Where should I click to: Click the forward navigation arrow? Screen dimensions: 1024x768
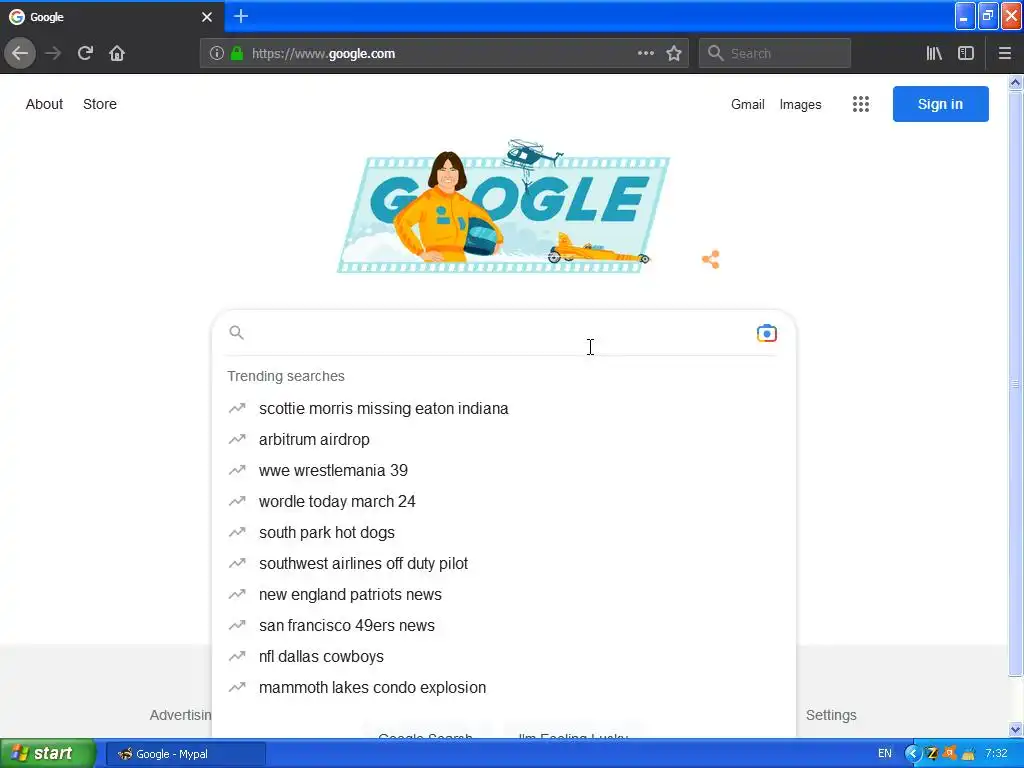click(x=53, y=53)
